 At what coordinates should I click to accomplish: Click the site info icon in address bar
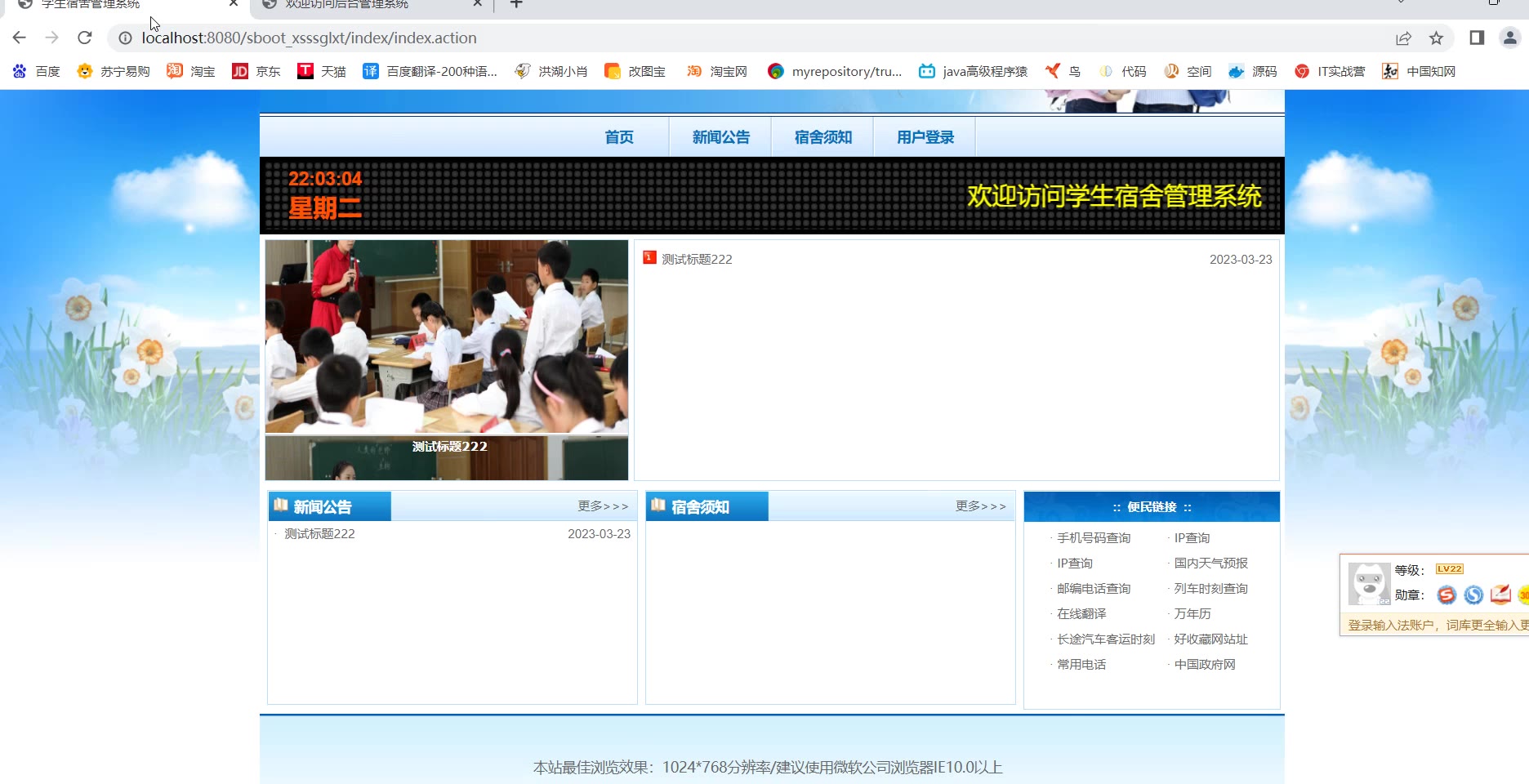(125, 38)
